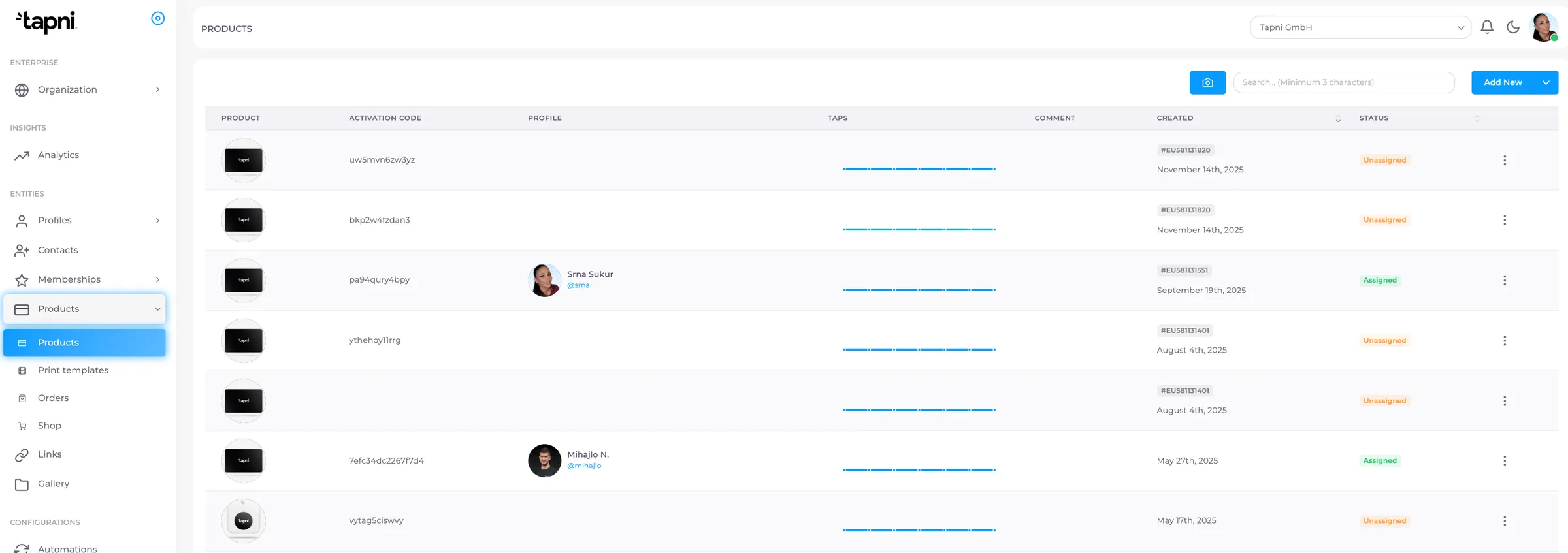Screen dimensions: 1568x553
Task: Click the camera scan button
Action: tap(1207, 82)
